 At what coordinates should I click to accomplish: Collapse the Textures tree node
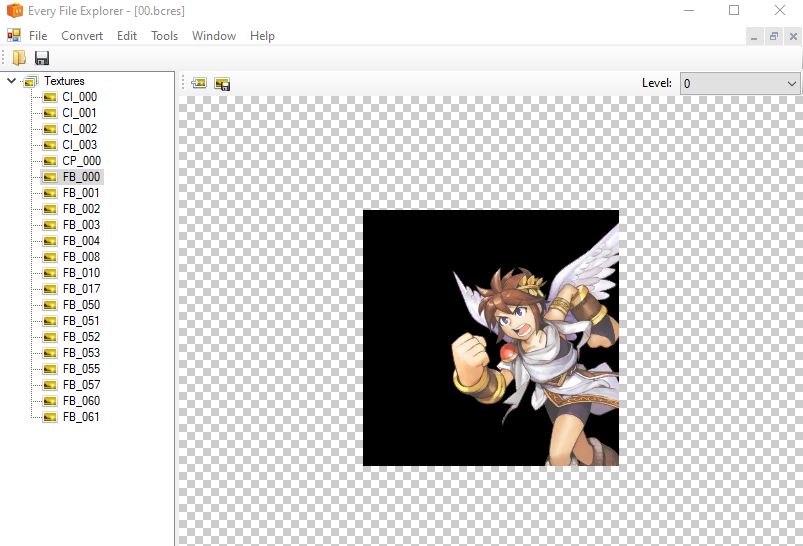tap(11, 80)
